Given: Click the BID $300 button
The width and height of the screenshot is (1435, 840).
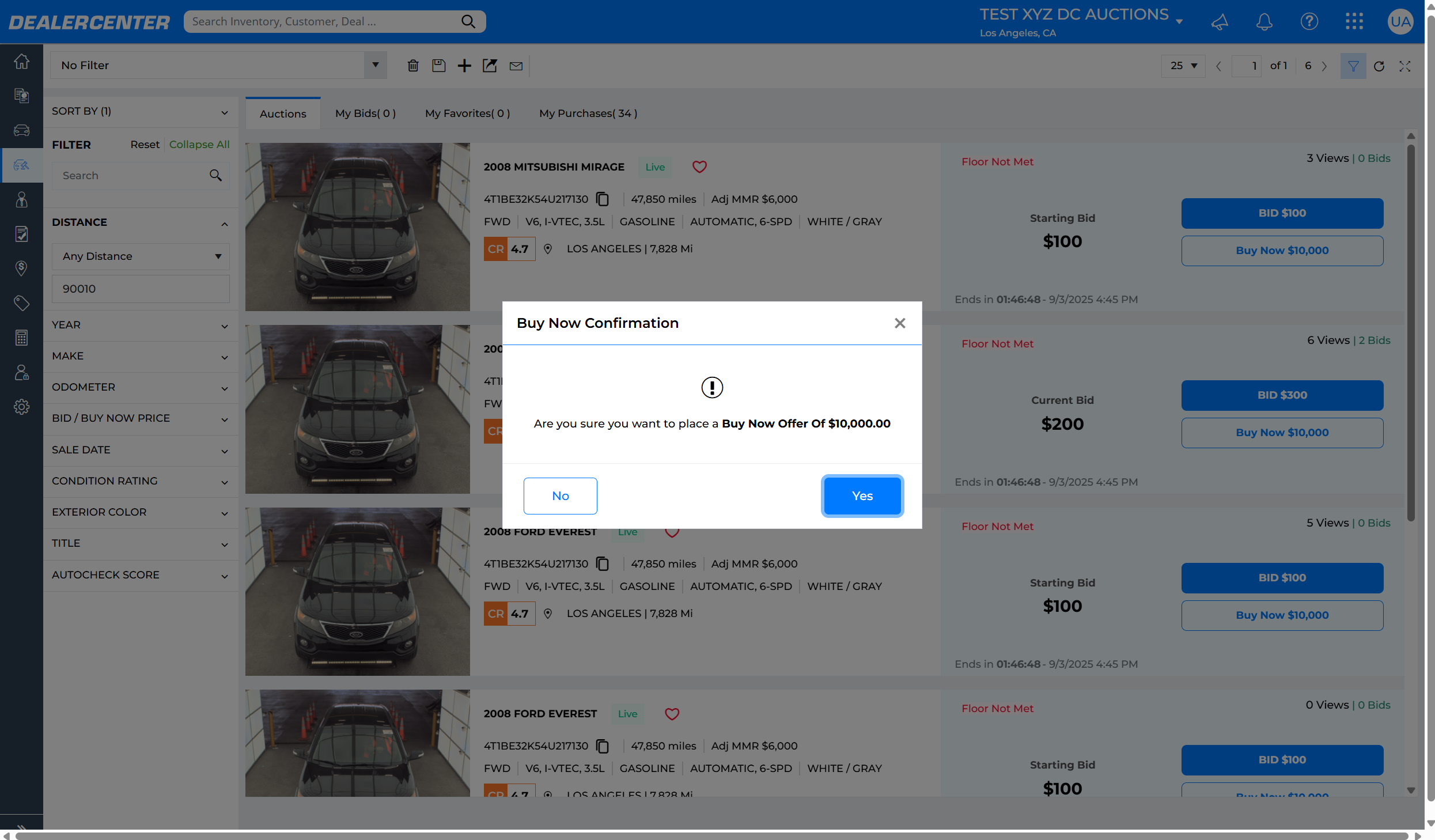Looking at the screenshot, I should (x=1282, y=395).
